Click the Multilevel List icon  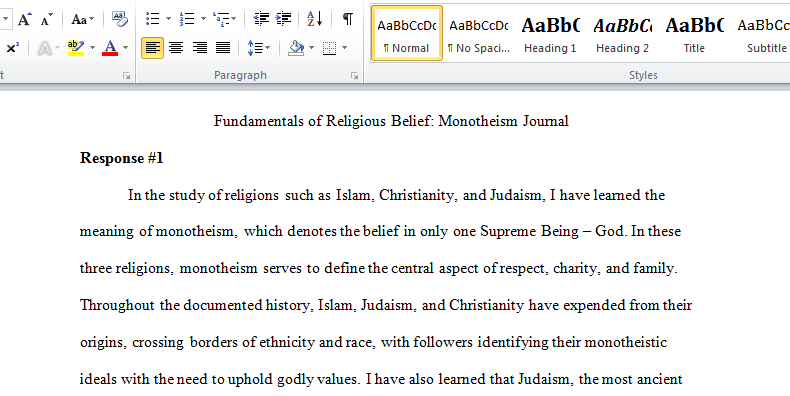[221, 19]
